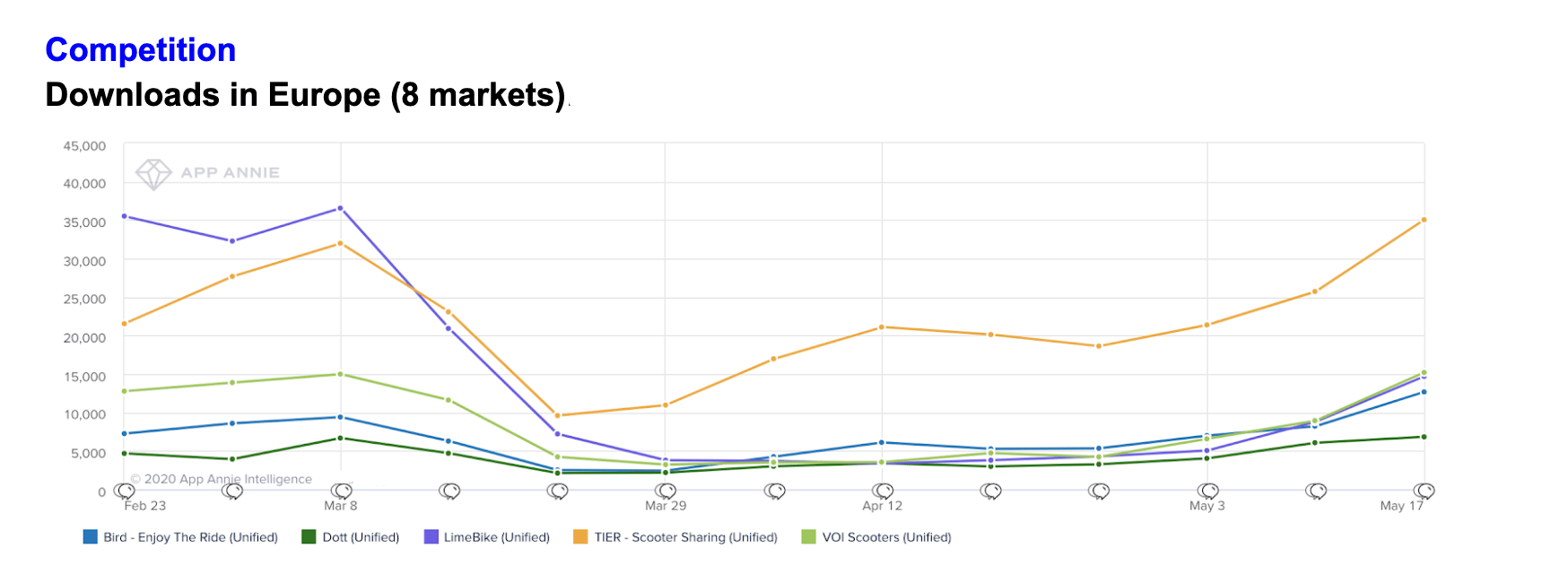Toggle the Dott (Unified) legend series
The width and height of the screenshot is (1568, 574).
pyautogui.click(x=351, y=537)
